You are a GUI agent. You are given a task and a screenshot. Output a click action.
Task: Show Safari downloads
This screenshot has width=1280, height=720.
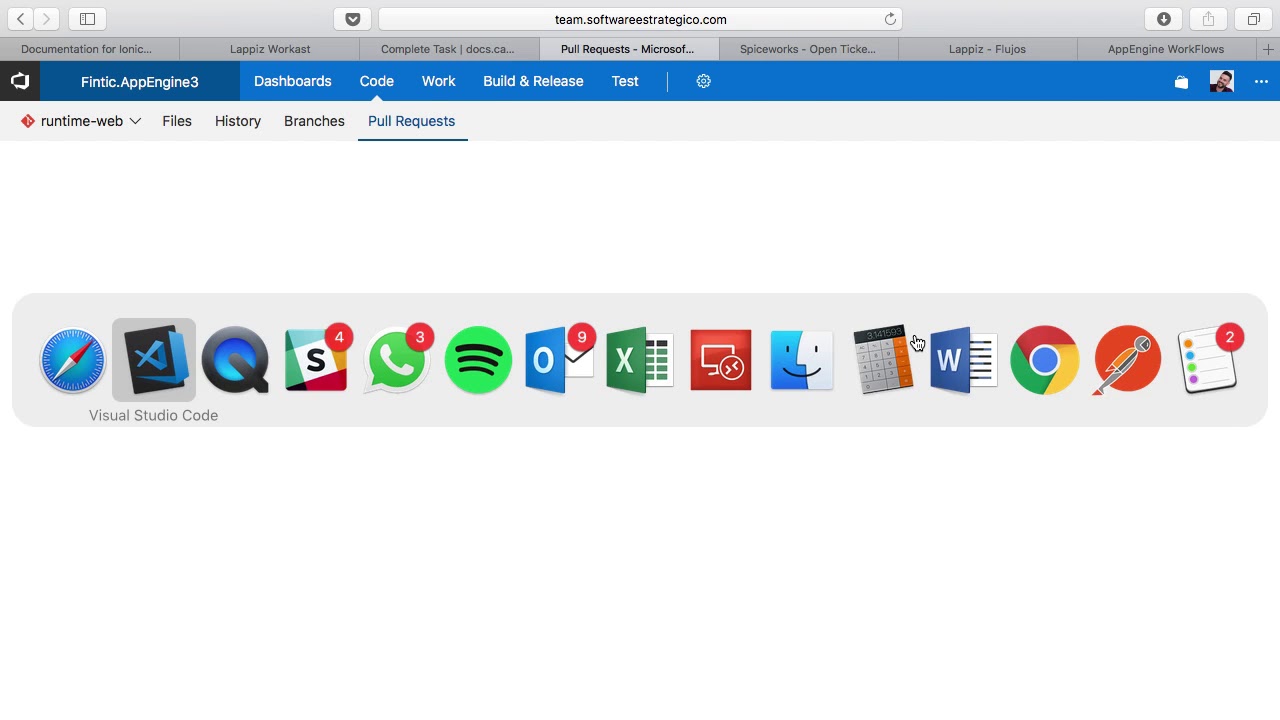click(x=1164, y=19)
